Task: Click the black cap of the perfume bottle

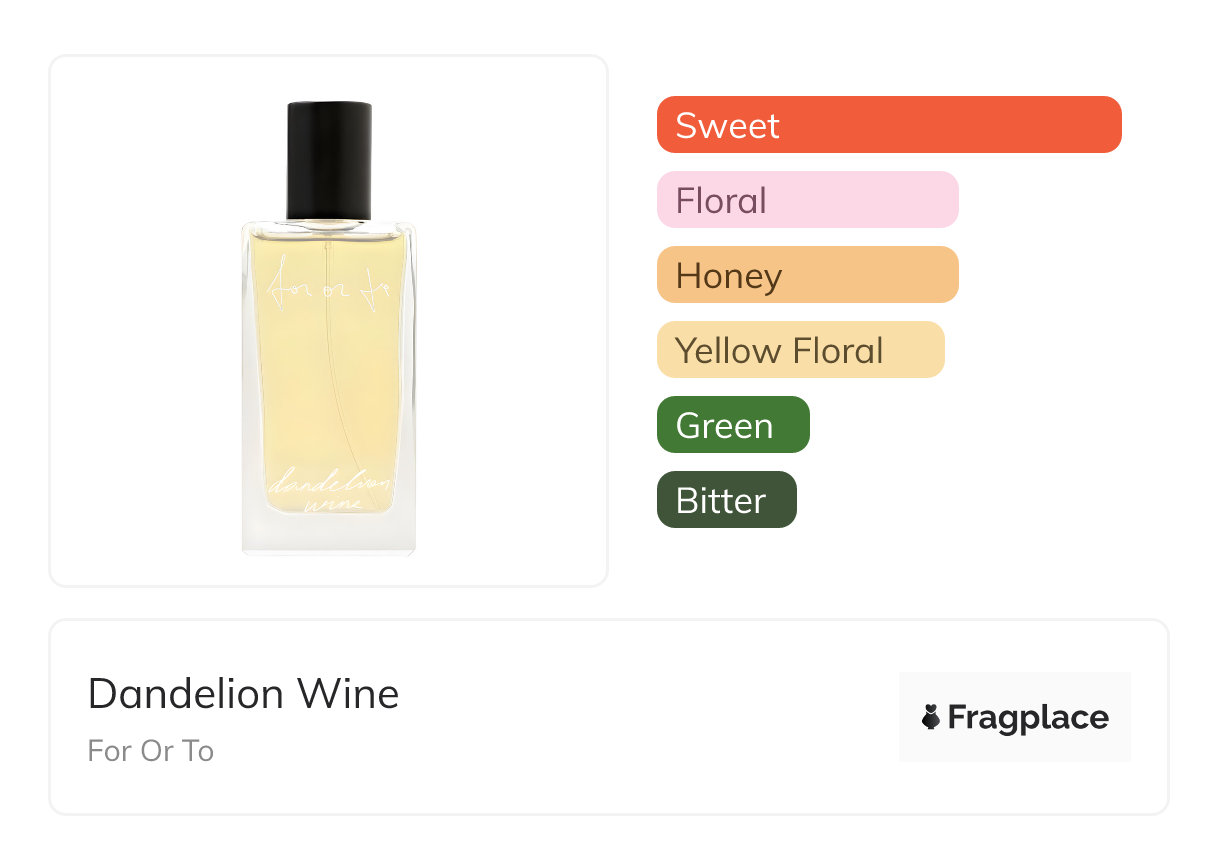Action: tap(329, 160)
